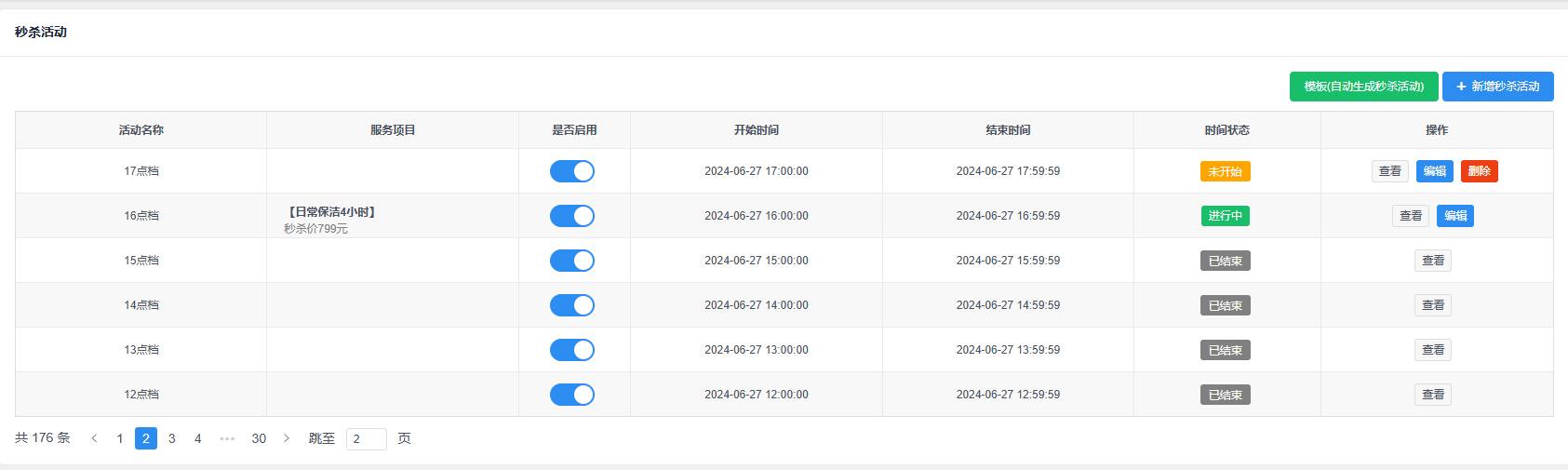Turn off the 15点档 enable toggle

coord(571,261)
